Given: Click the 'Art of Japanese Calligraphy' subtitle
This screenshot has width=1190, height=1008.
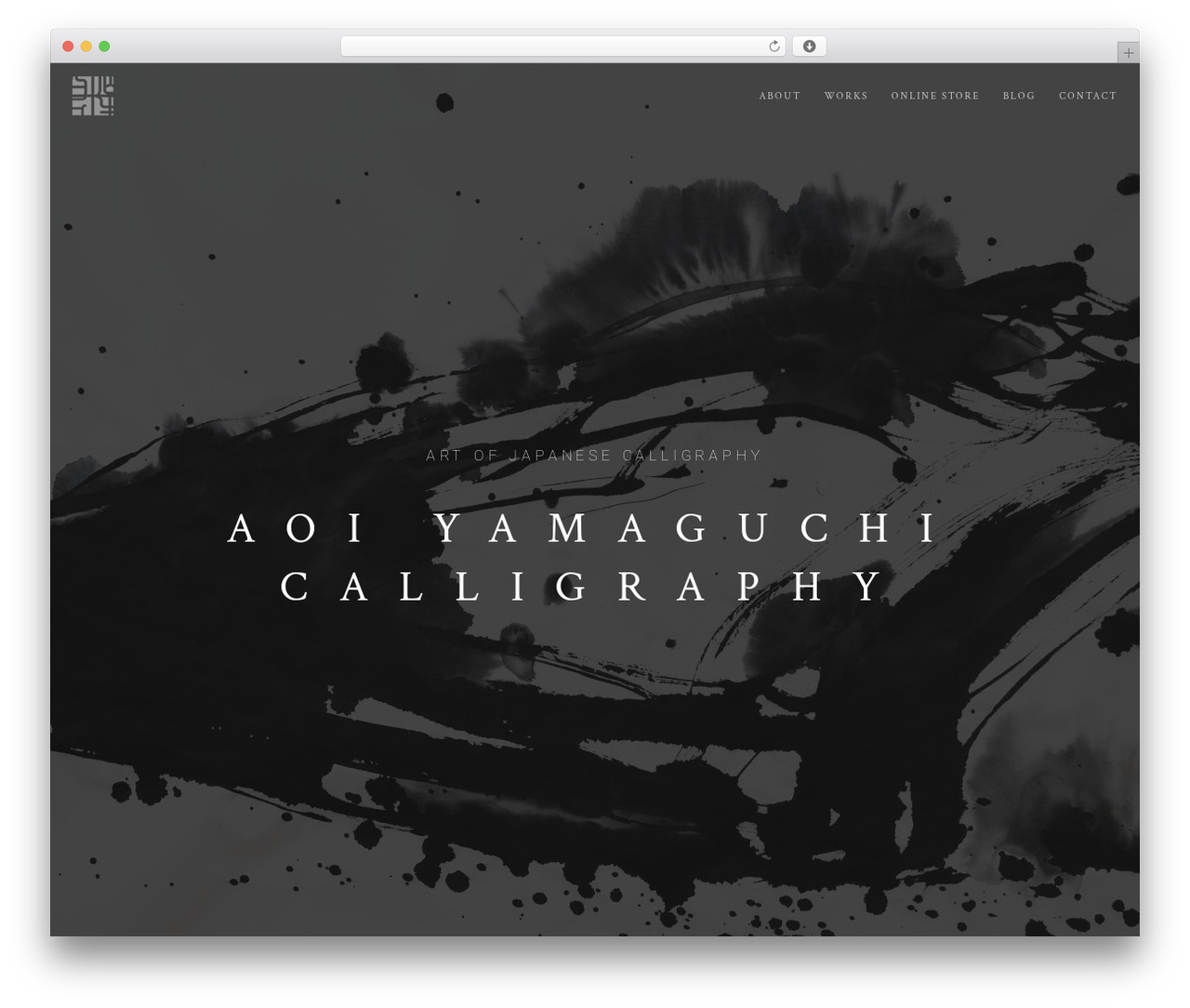Looking at the screenshot, I should (x=594, y=456).
